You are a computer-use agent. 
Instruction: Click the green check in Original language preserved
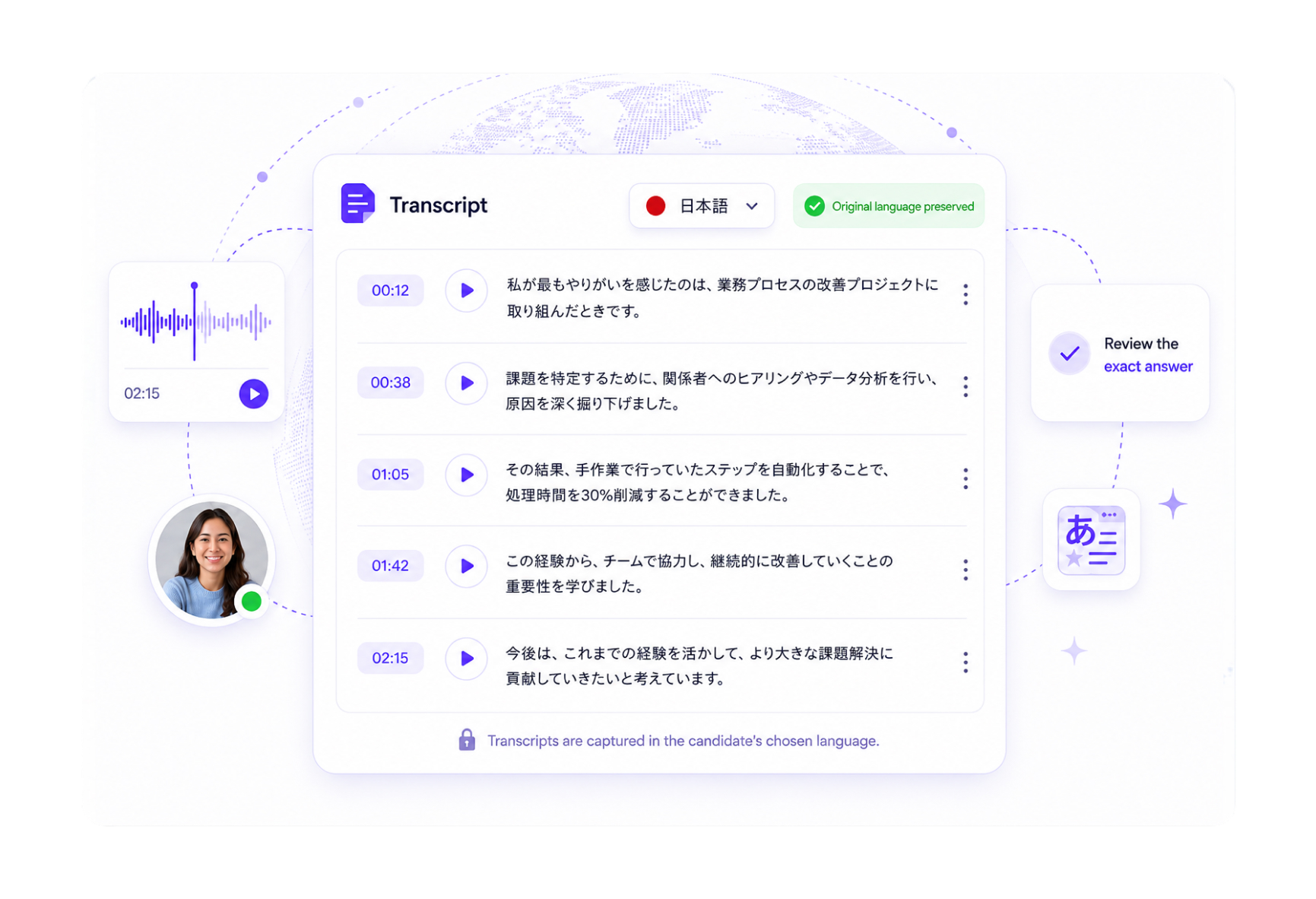click(x=814, y=206)
